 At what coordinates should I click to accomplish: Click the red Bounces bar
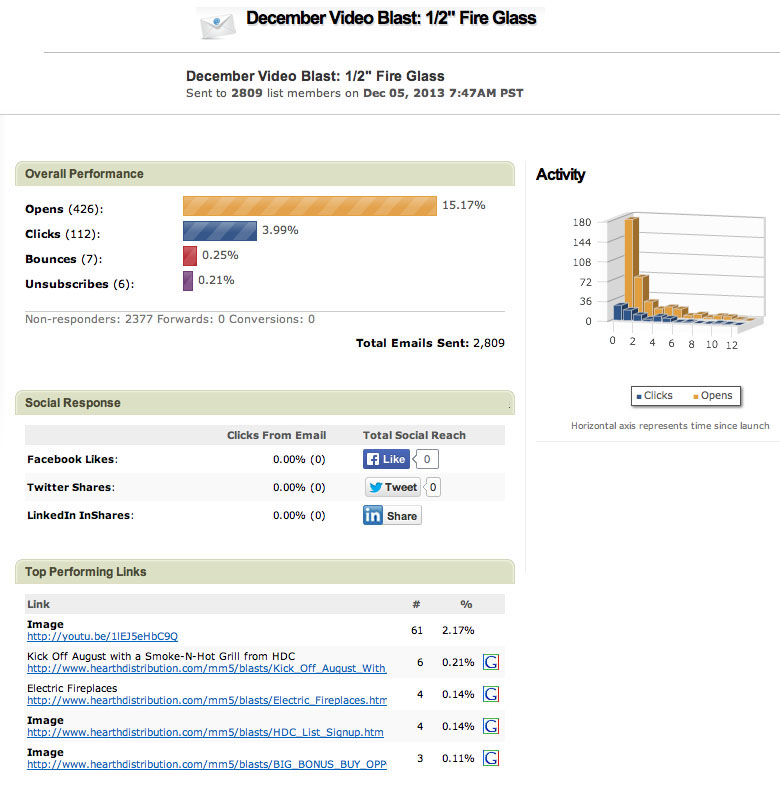coord(190,256)
